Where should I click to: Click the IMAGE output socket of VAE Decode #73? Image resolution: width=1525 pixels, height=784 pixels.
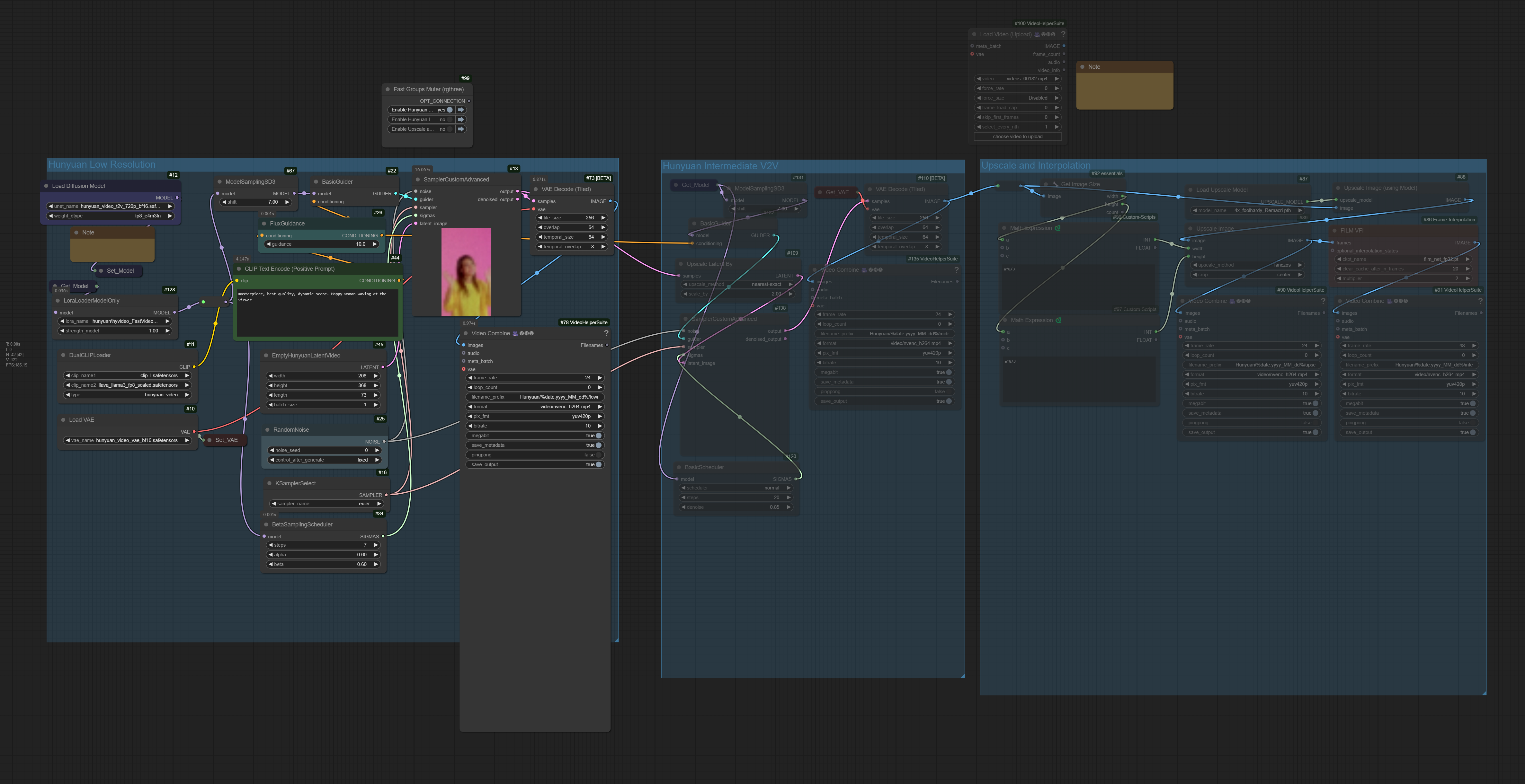(611, 201)
